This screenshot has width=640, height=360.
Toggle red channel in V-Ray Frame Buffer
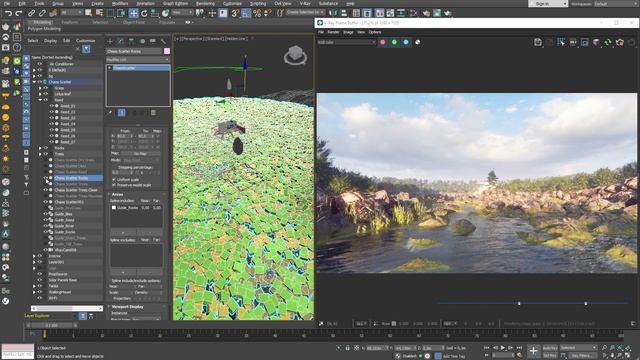382,42
